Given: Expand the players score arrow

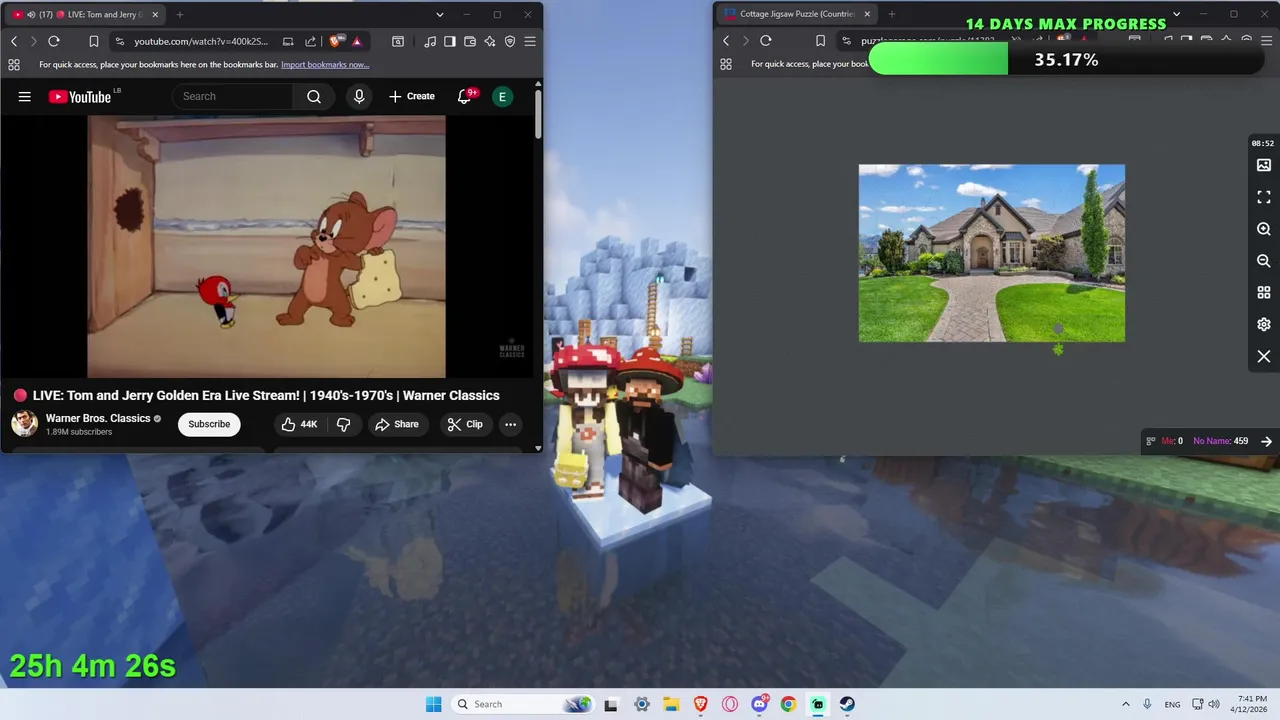Looking at the screenshot, I should pos(1266,441).
